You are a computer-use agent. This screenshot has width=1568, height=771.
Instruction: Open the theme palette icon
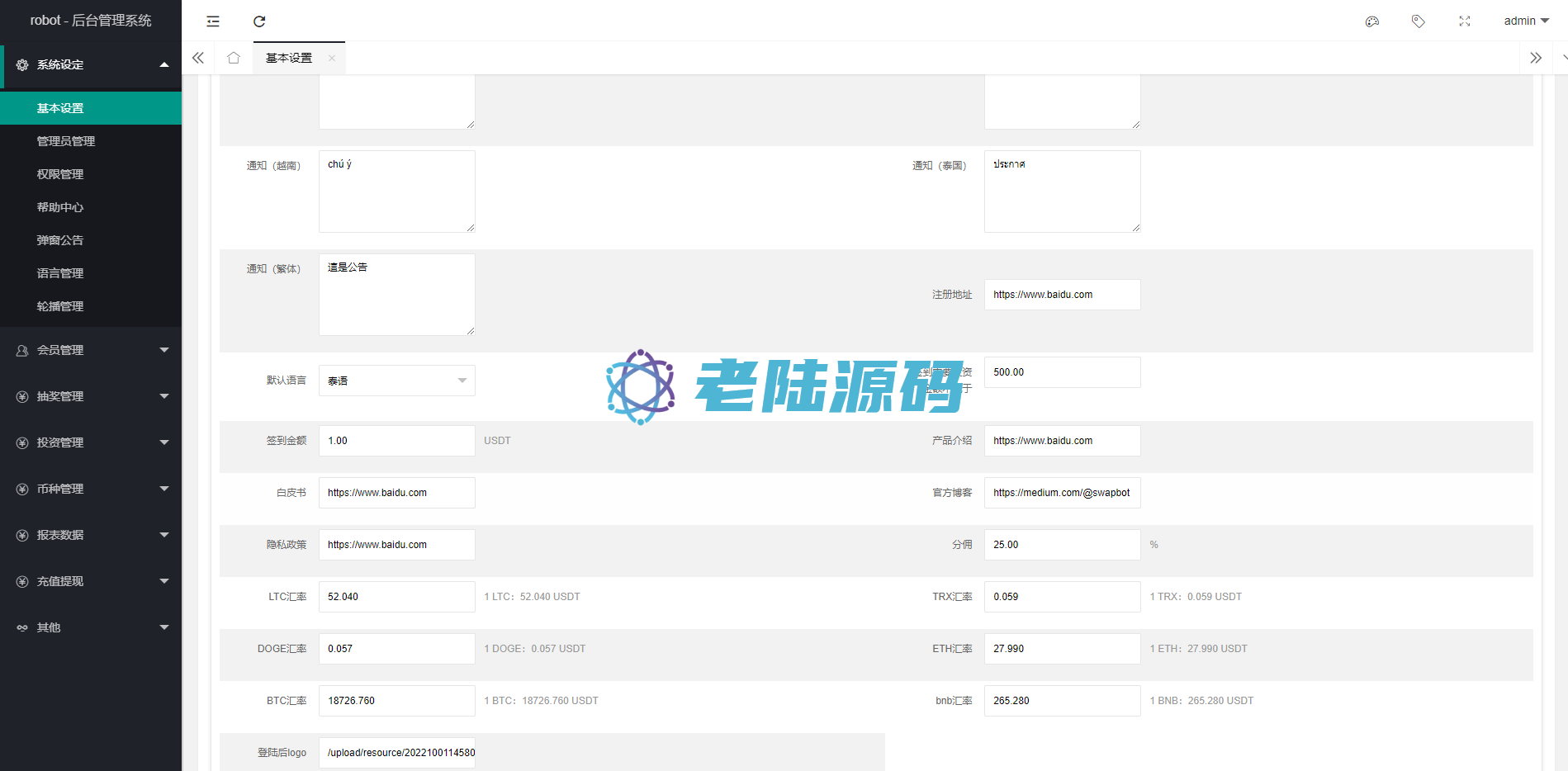click(1371, 21)
